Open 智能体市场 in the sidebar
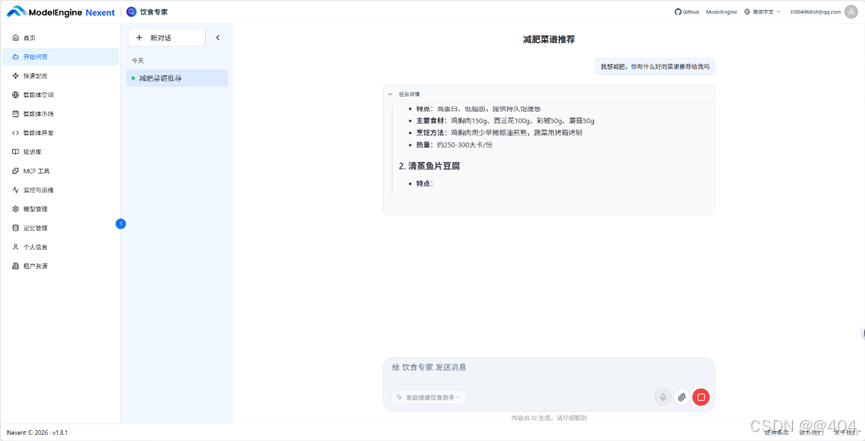Viewport: 865px width, 441px height. (60, 114)
